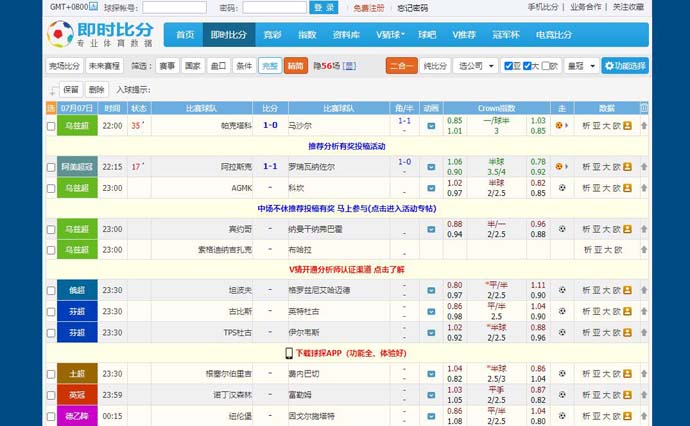Image resolution: width=690 pixels, height=426 pixels.
Task: Select the 纯比分 button
Action: click(x=435, y=66)
